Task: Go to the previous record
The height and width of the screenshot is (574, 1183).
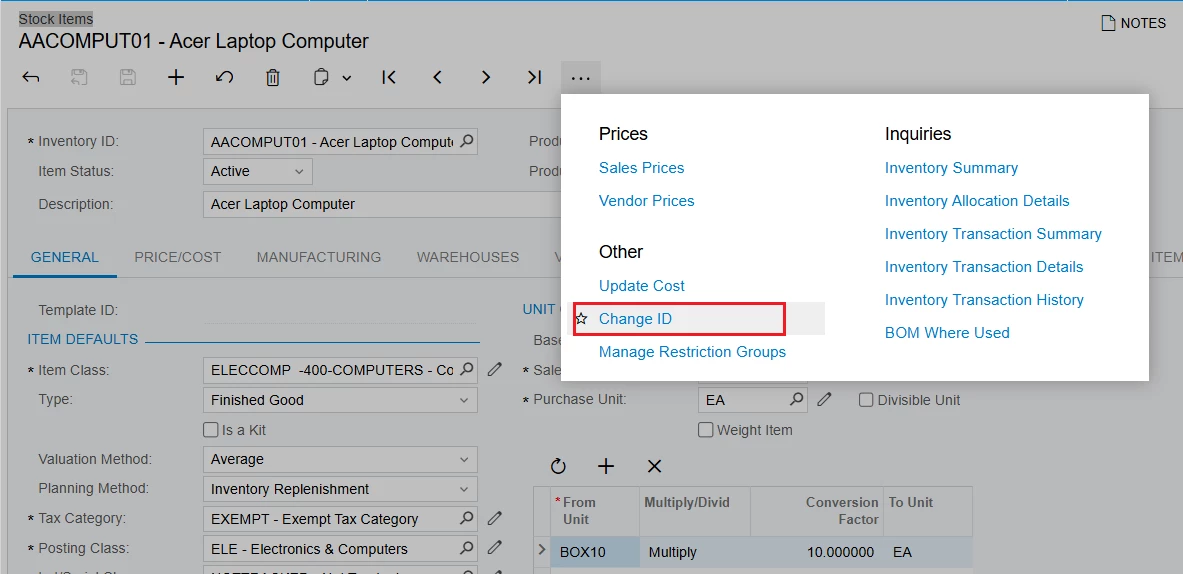Action: [x=437, y=77]
